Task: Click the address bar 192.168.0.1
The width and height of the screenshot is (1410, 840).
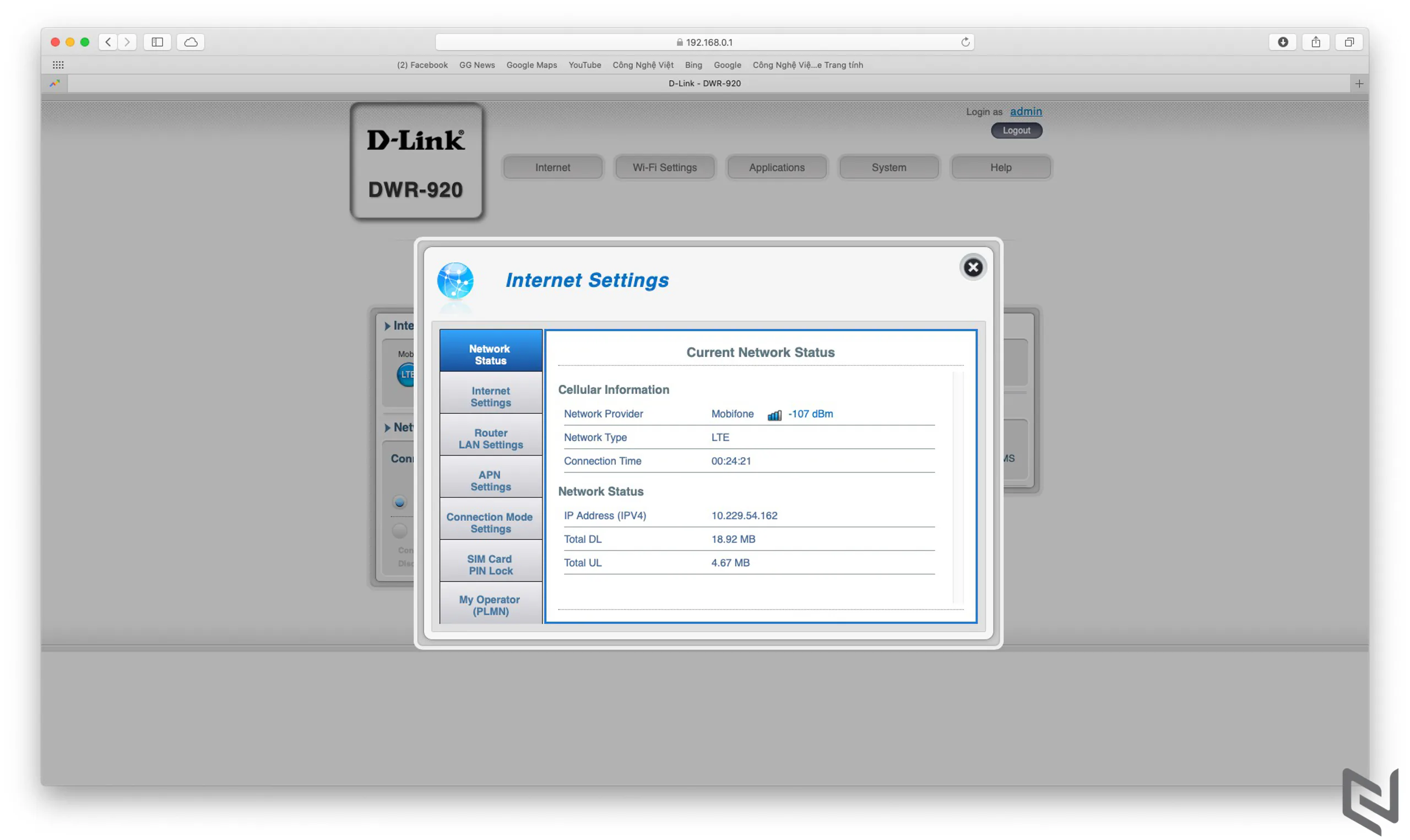Action: coord(704,42)
